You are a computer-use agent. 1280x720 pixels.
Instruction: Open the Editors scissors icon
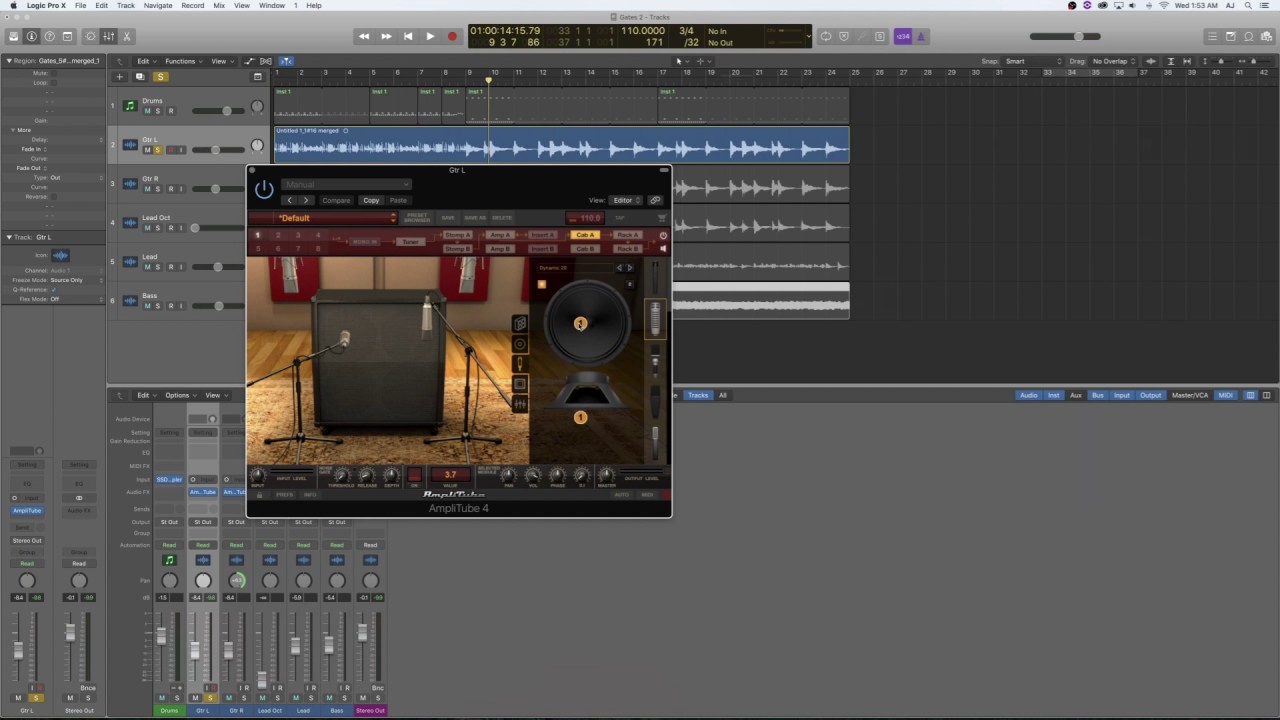[127, 37]
